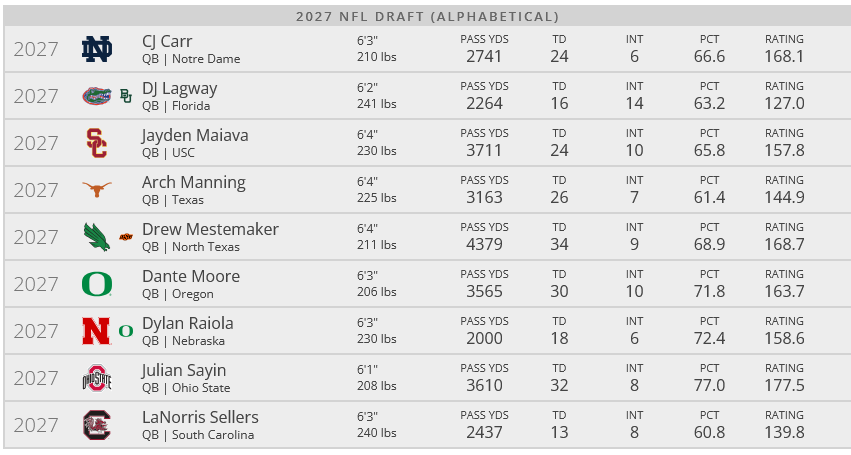This screenshot has height=455, width=851.
Task: Click the large Oregon logo in Dante Moore's row
Action: pos(97,284)
